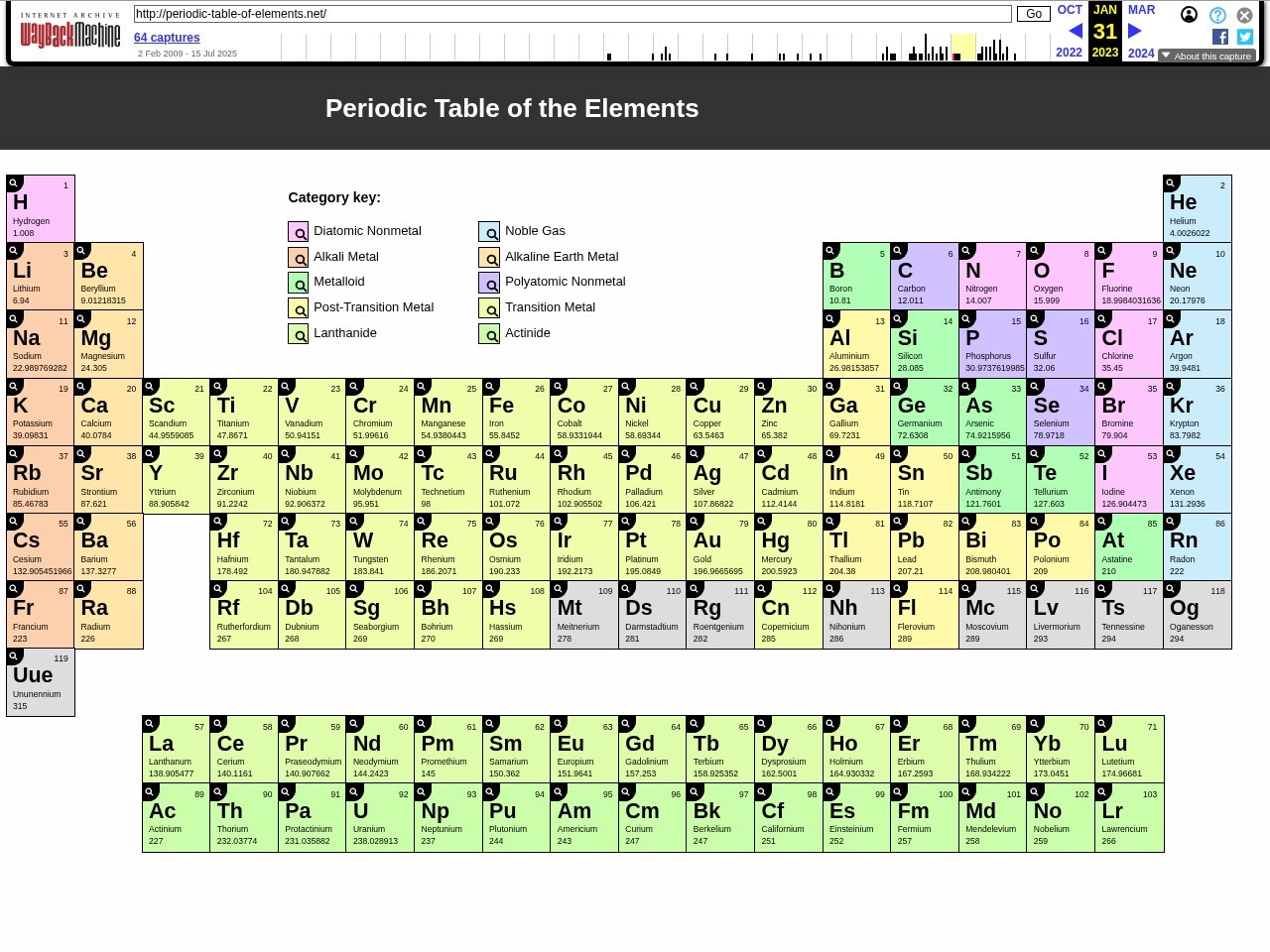Image resolution: width=1270 pixels, height=952 pixels.
Task: Open the 64 captures link
Action: click(x=167, y=38)
